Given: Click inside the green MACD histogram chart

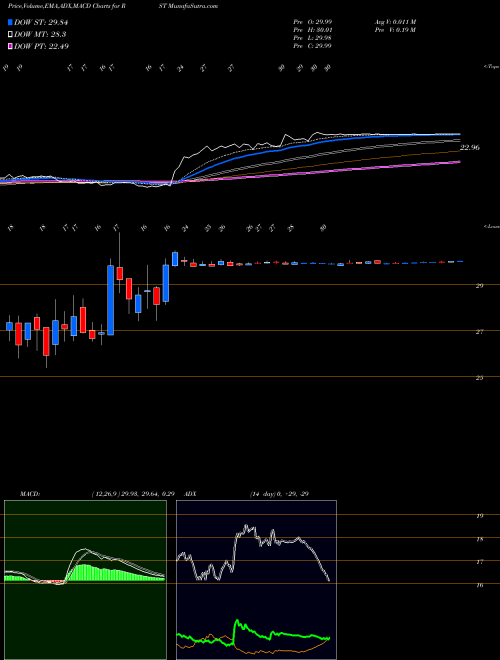Looking at the screenshot, I should 85,580.
